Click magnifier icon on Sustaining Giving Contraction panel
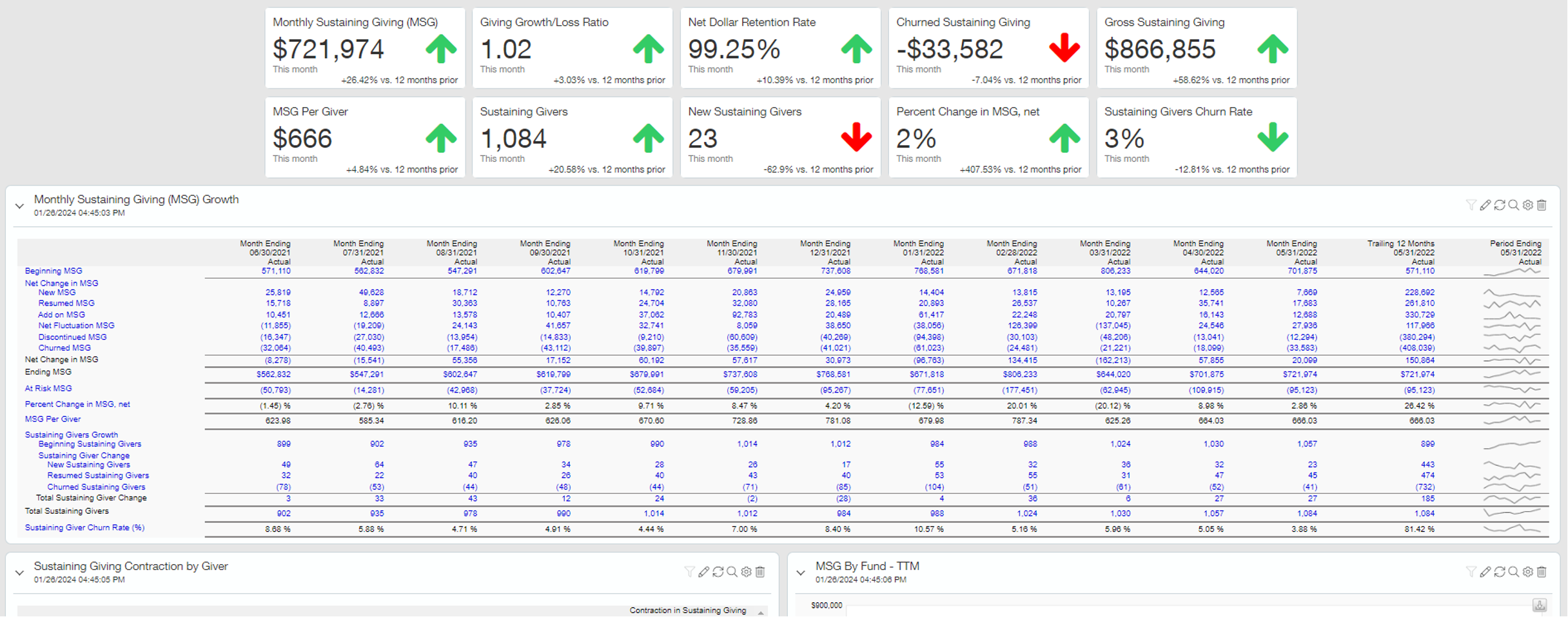 click(x=732, y=572)
